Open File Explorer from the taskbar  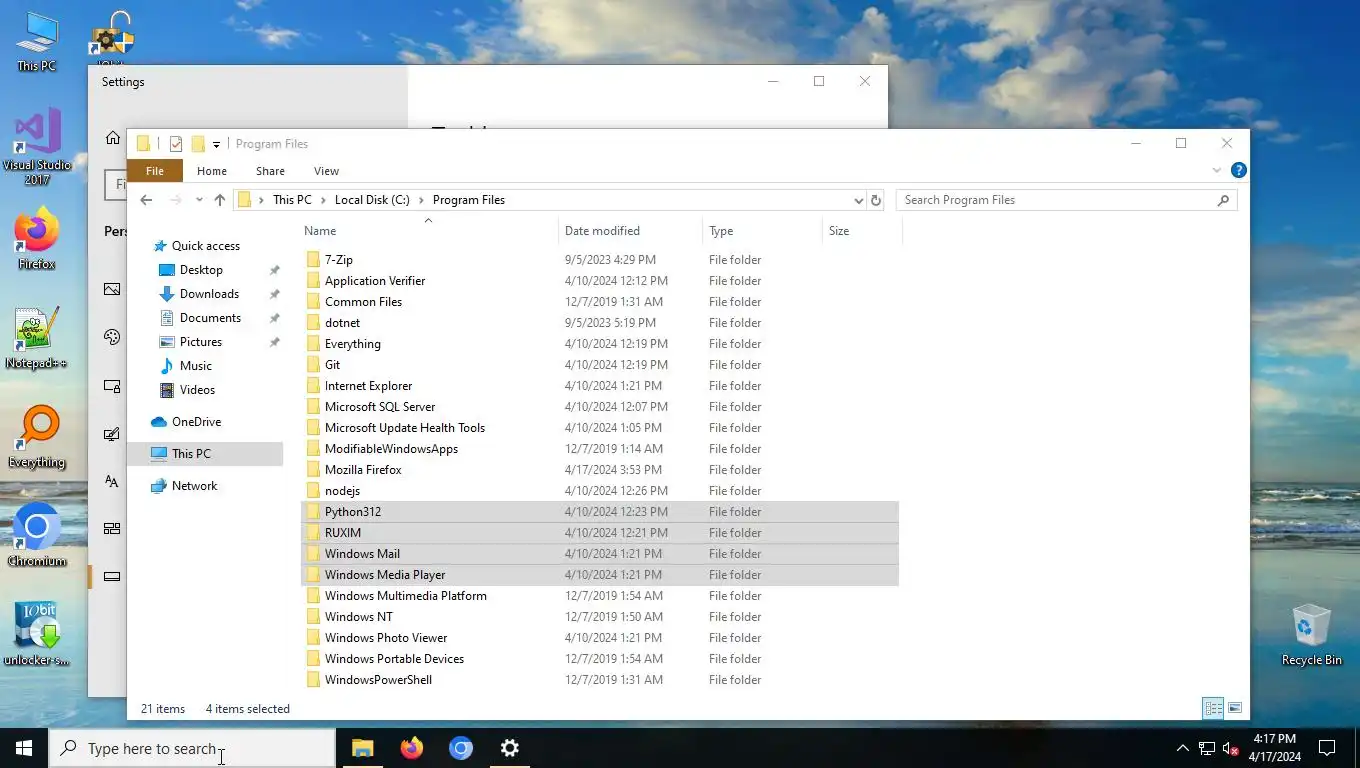coord(362,748)
